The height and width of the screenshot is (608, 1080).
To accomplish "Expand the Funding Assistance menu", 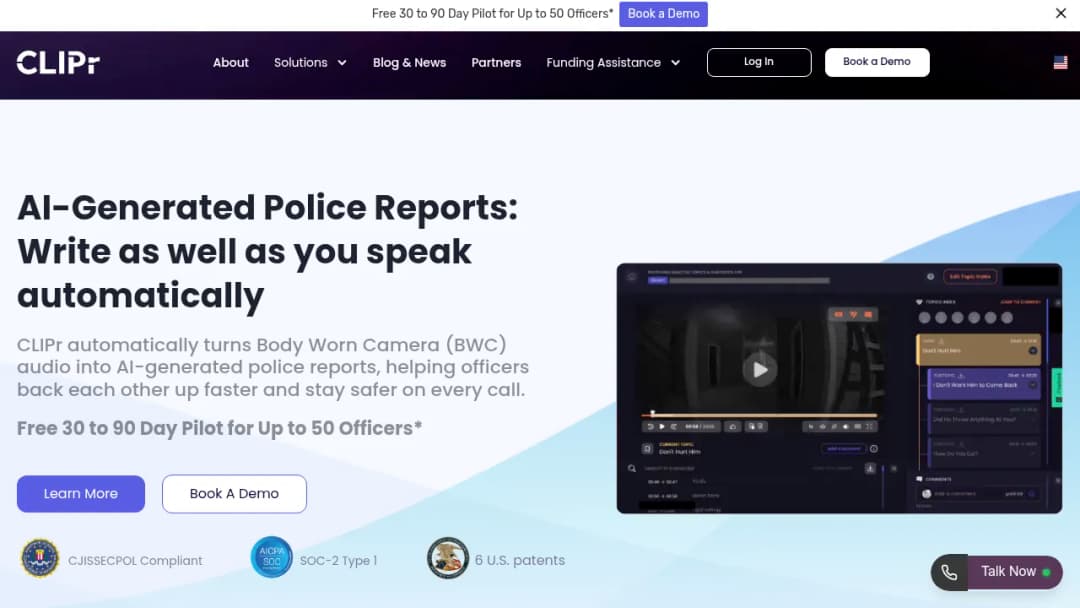I will 613,63.
